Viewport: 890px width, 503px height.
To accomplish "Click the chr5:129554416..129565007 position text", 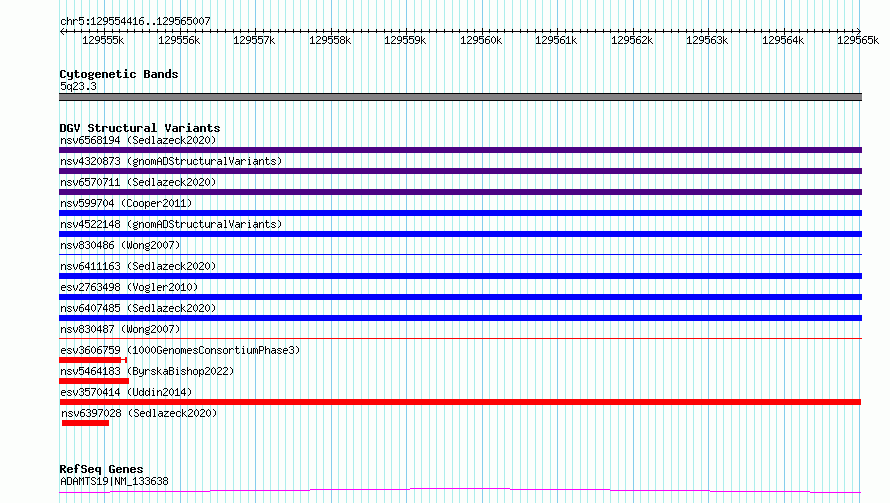I will point(135,21).
